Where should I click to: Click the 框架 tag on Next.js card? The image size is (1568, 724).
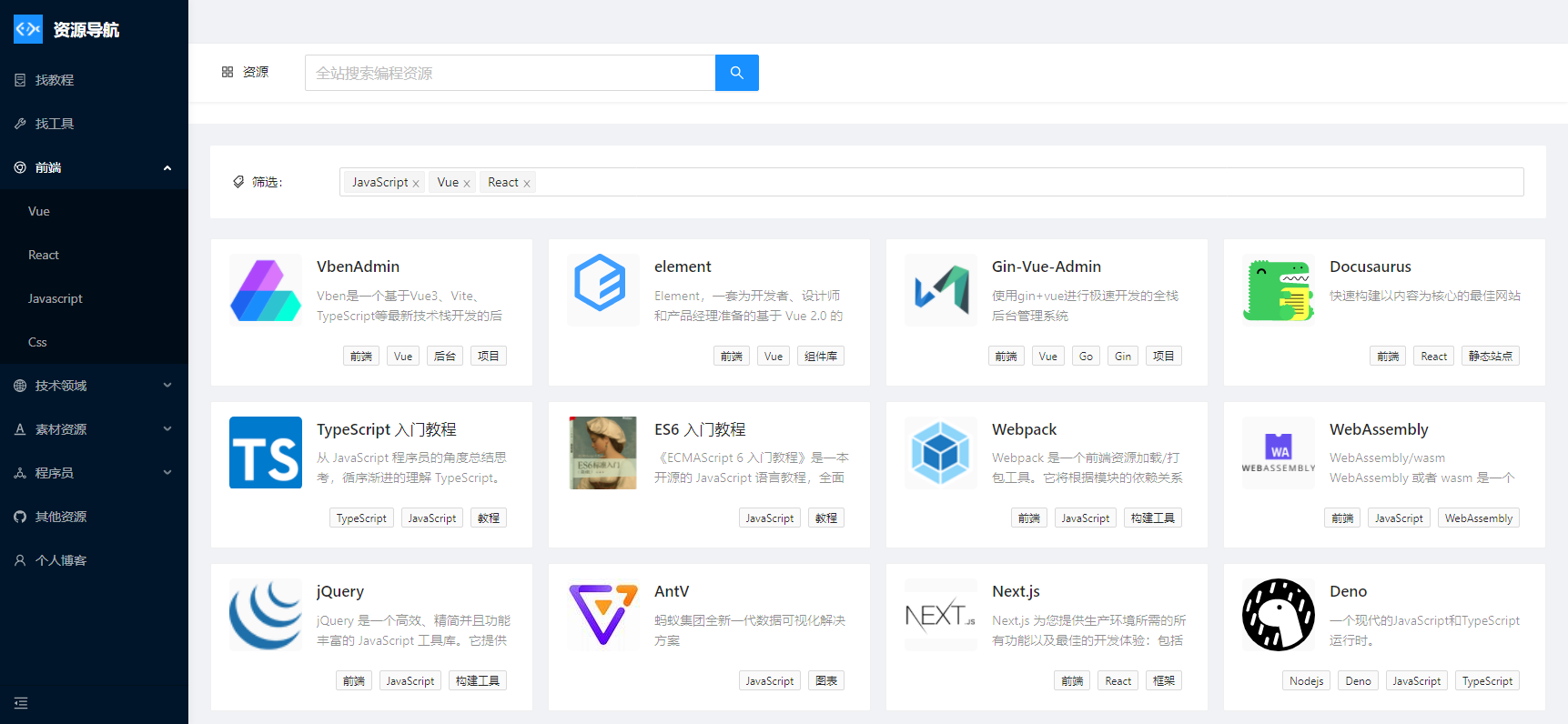(x=1164, y=680)
